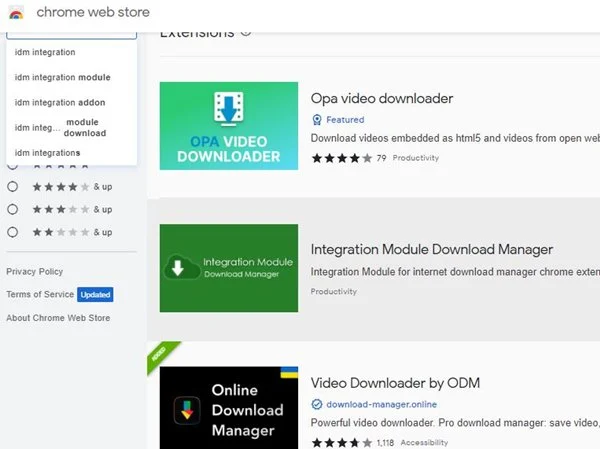Open the Online Download Manager thumbnail
The height and width of the screenshot is (449, 600).
point(229,408)
